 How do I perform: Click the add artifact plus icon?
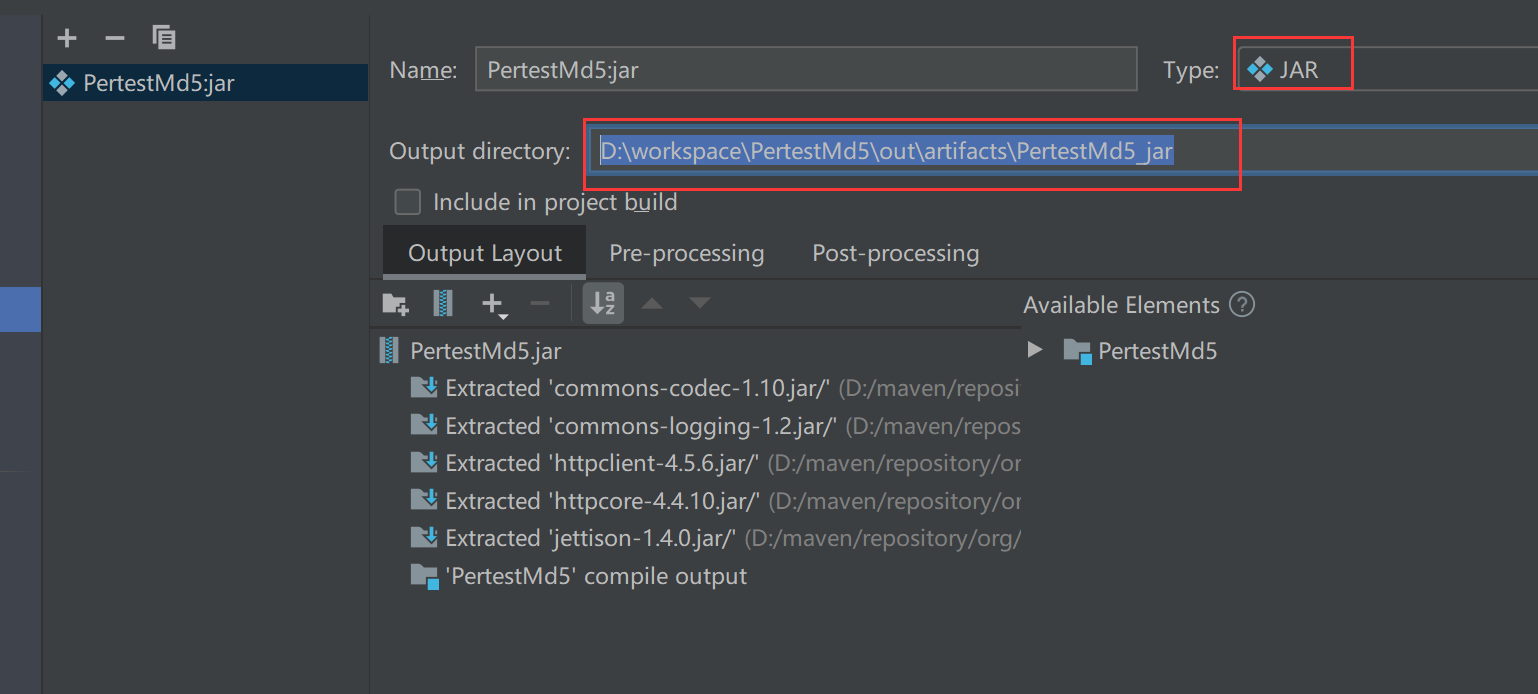pos(67,38)
